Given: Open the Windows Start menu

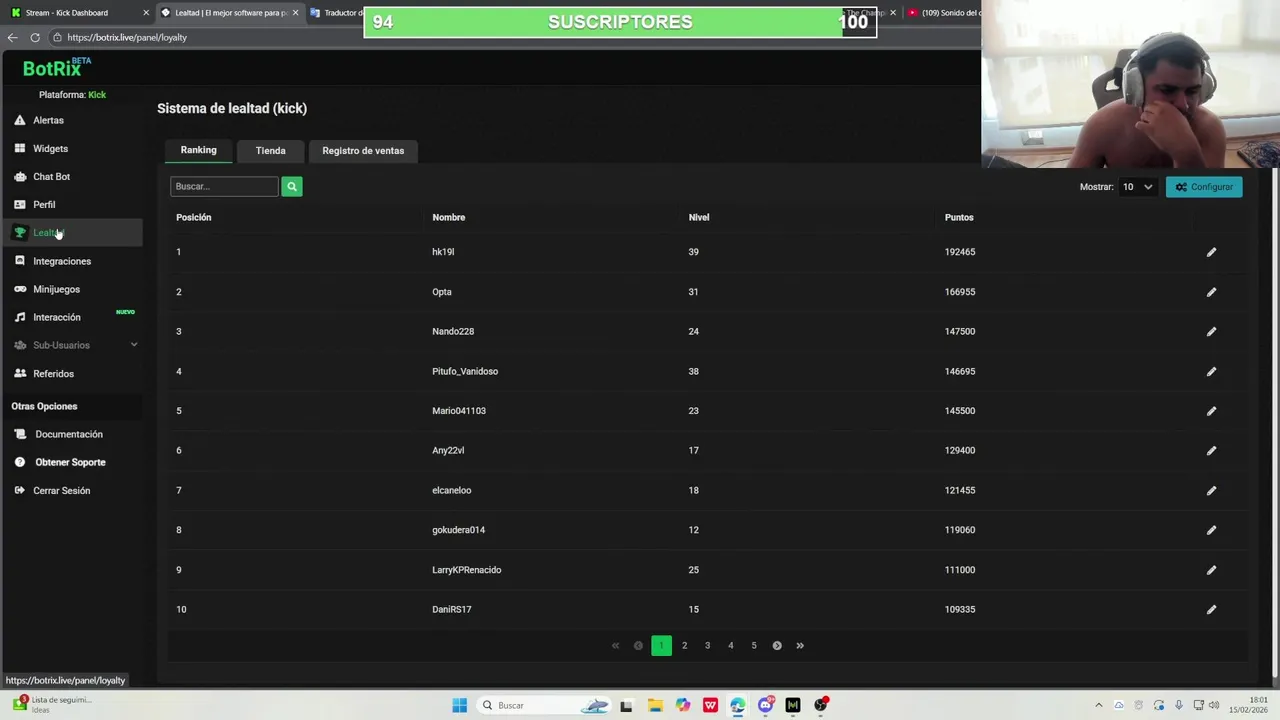Looking at the screenshot, I should tap(459, 705).
